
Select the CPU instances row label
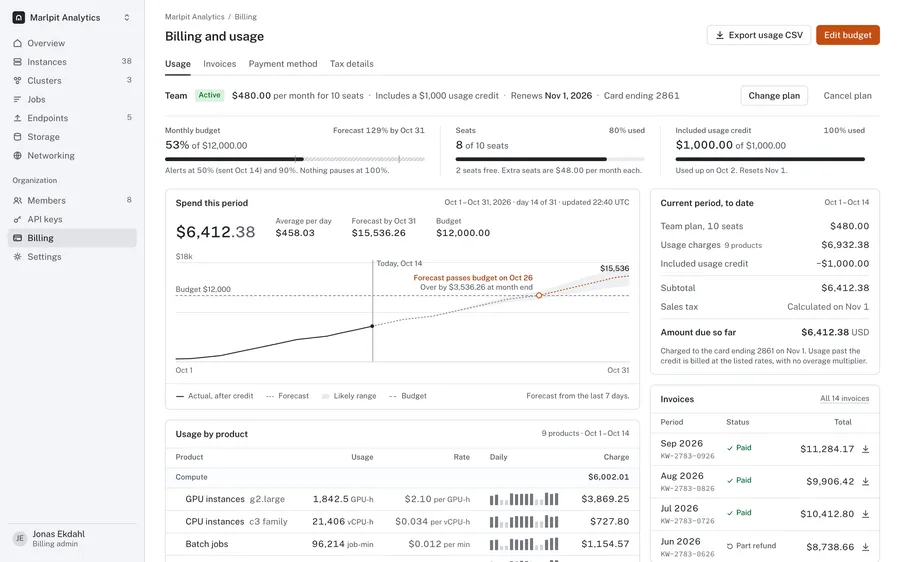(x=215, y=522)
